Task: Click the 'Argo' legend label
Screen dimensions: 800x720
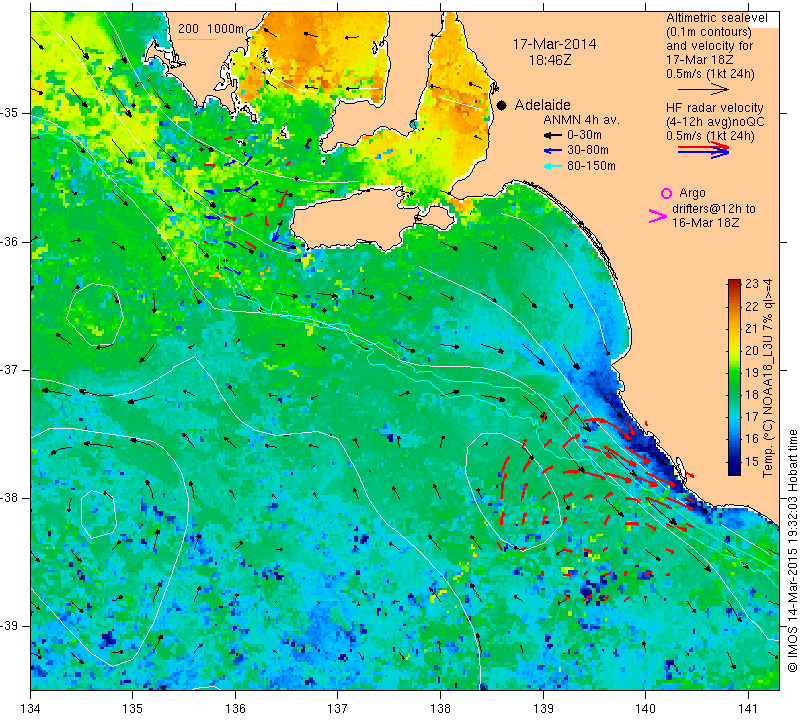Action: pyautogui.click(x=692, y=193)
